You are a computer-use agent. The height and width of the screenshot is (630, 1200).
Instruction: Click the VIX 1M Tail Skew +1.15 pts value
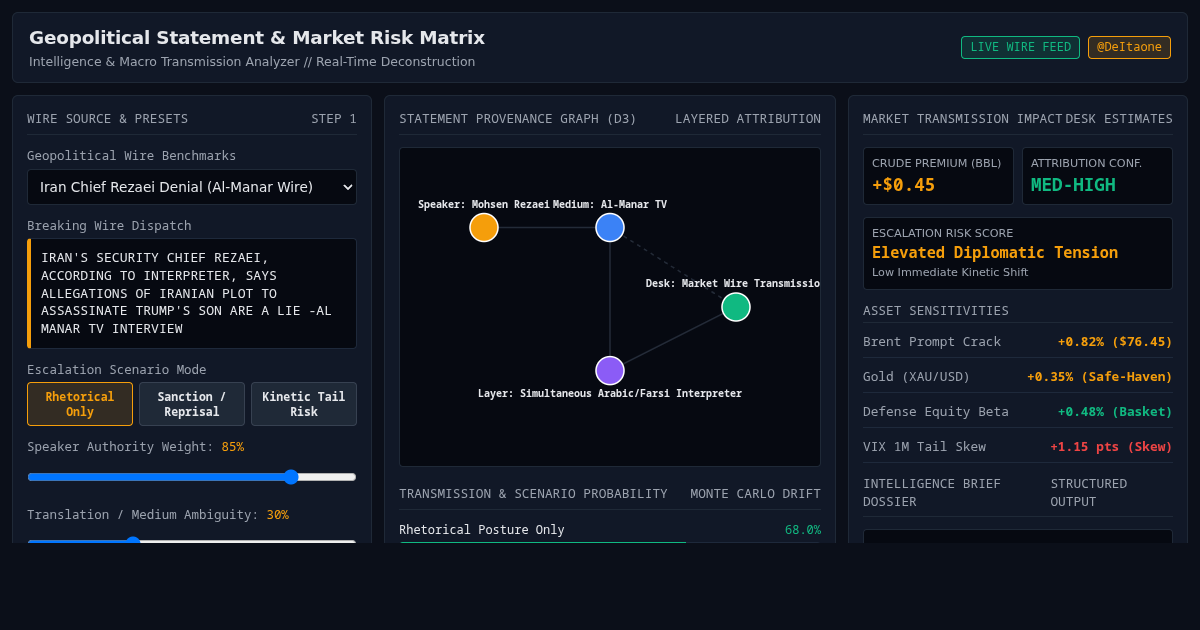coord(1111,447)
